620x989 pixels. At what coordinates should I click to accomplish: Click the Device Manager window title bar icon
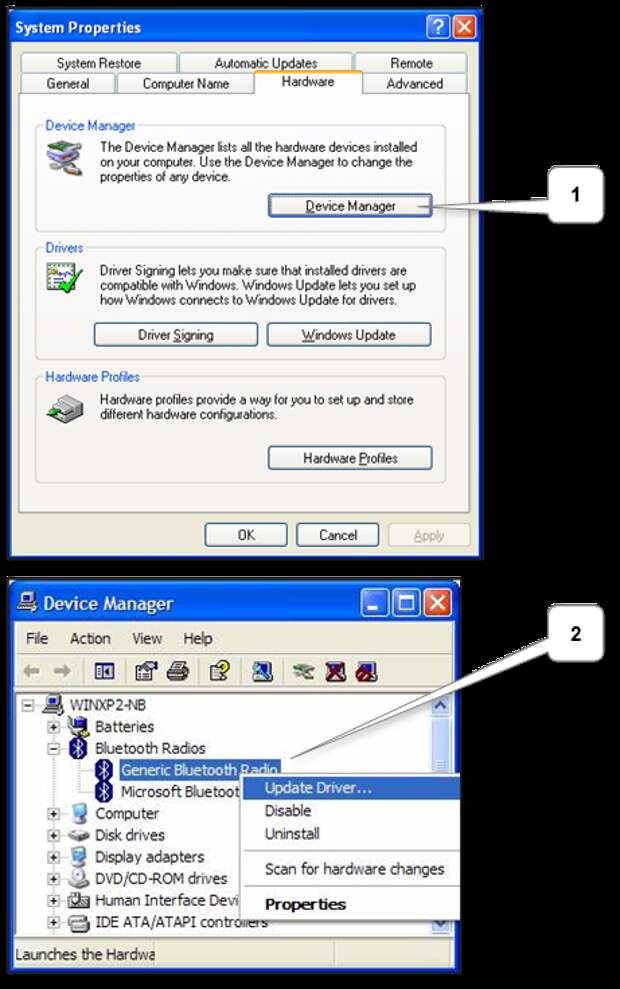[27, 602]
